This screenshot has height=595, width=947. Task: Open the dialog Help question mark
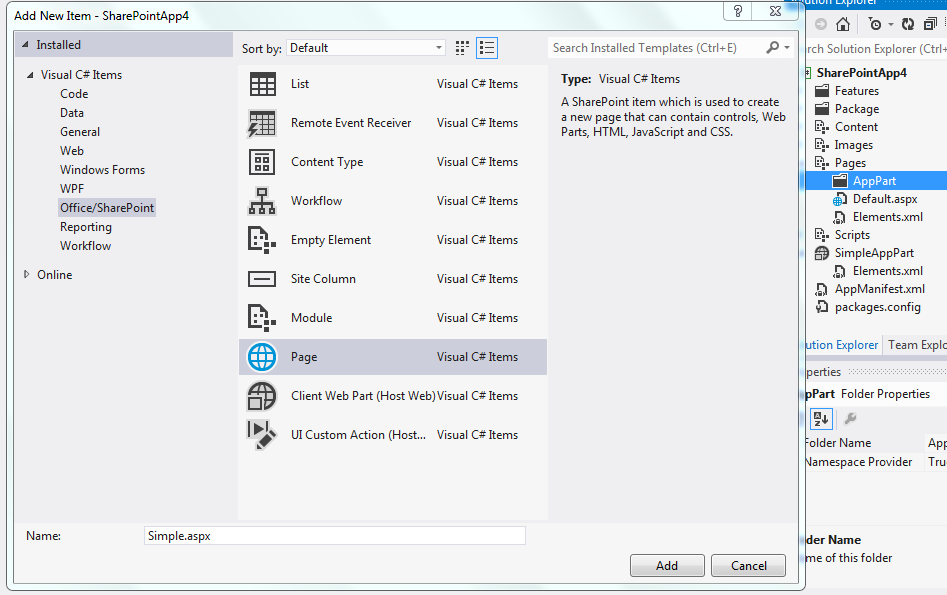point(737,11)
